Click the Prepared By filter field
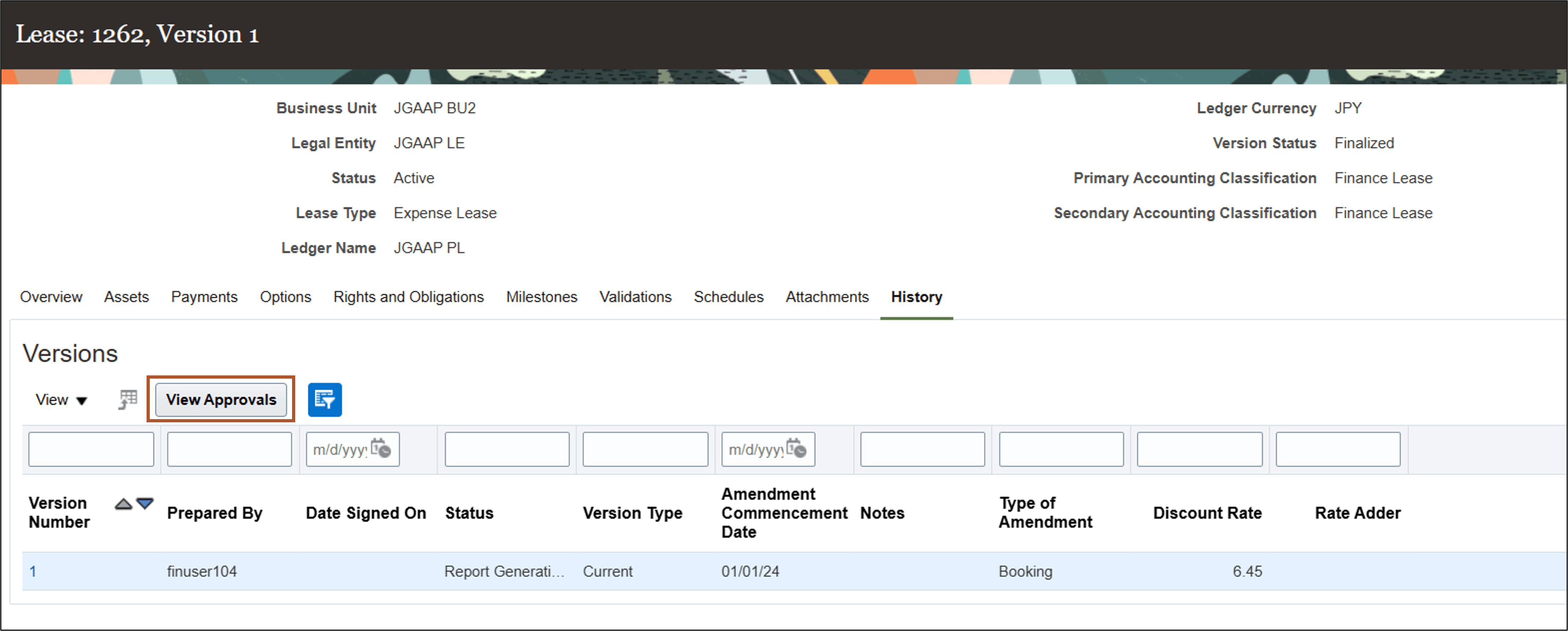 (229, 449)
